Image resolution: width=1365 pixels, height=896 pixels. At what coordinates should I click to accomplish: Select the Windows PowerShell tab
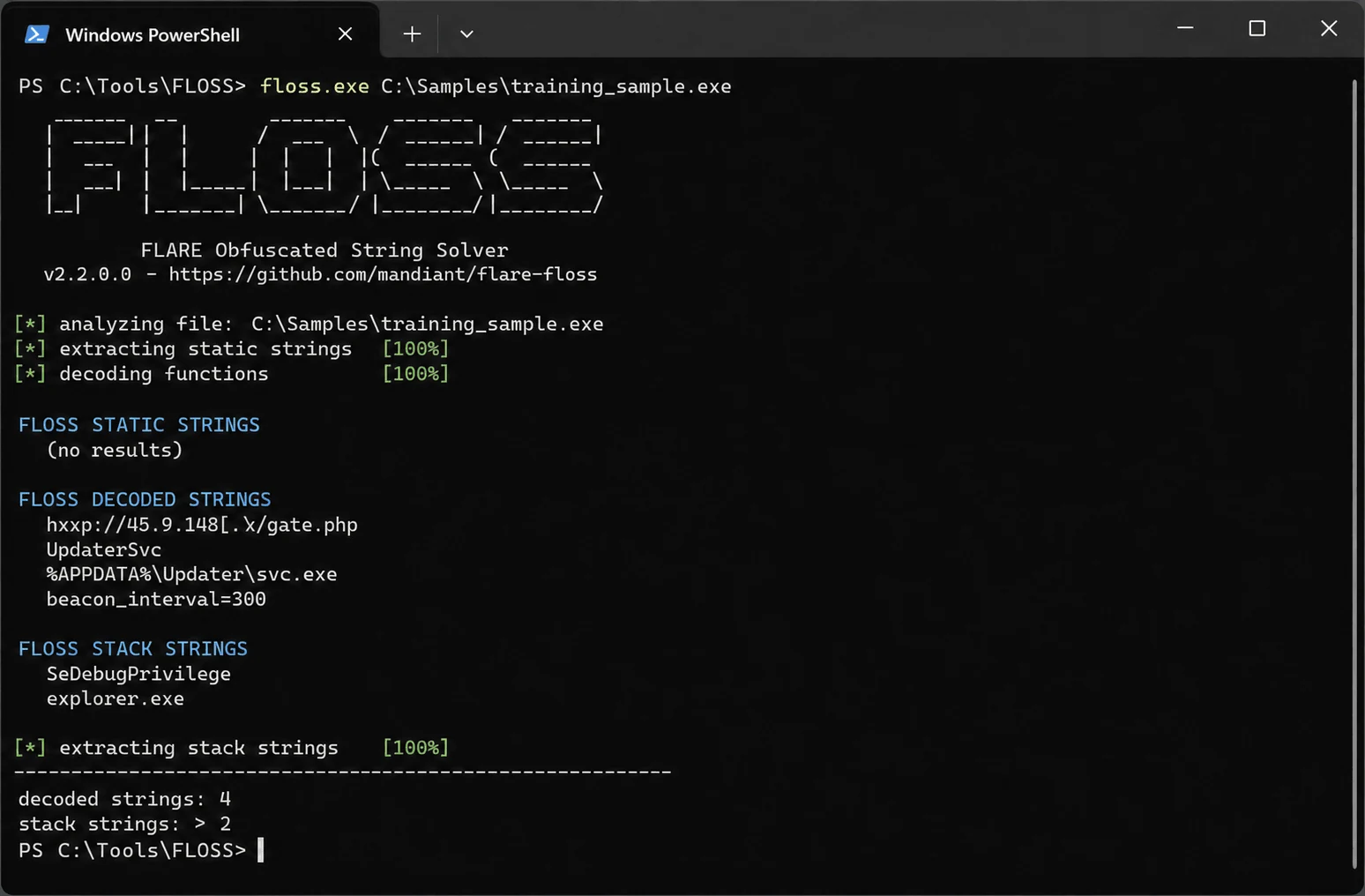tap(190, 32)
